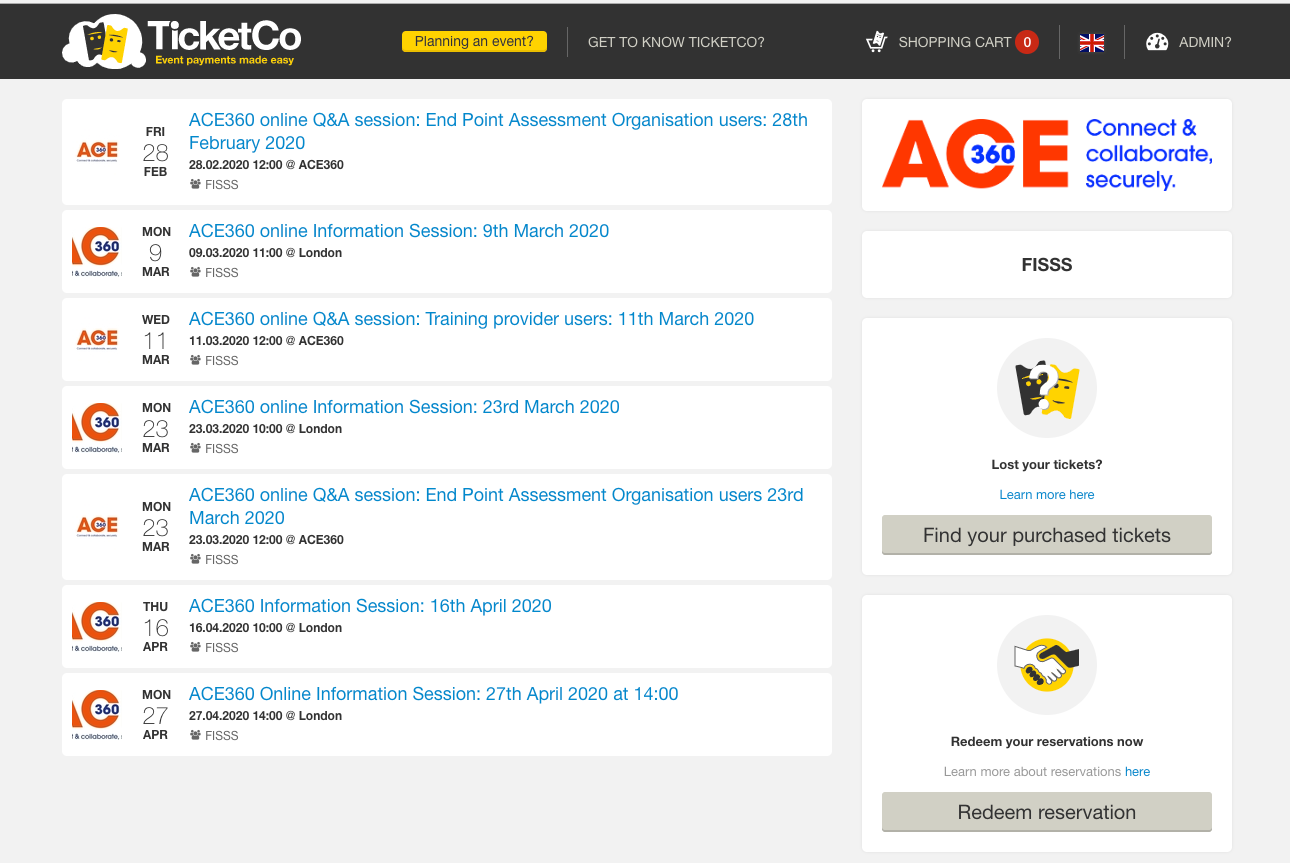
Task: Click the organizer icon under the 11th March session
Action: [195, 360]
